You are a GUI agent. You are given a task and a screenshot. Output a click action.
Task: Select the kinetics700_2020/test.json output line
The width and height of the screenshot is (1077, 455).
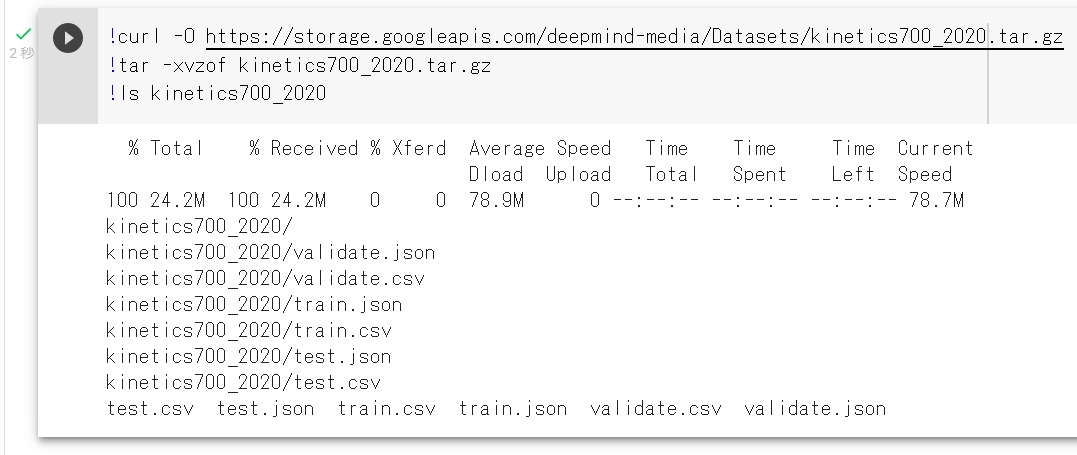(249, 357)
